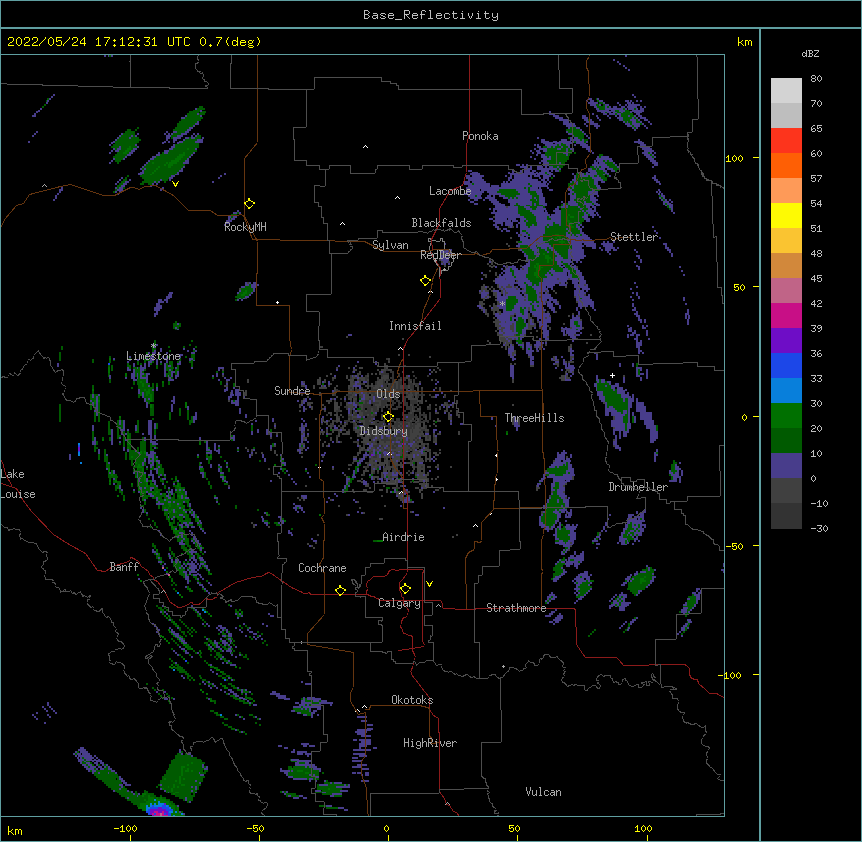This screenshot has width=862, height=842.
Task: Select the 65 dBZ red legend swatch
Action: tap(786, 141)
